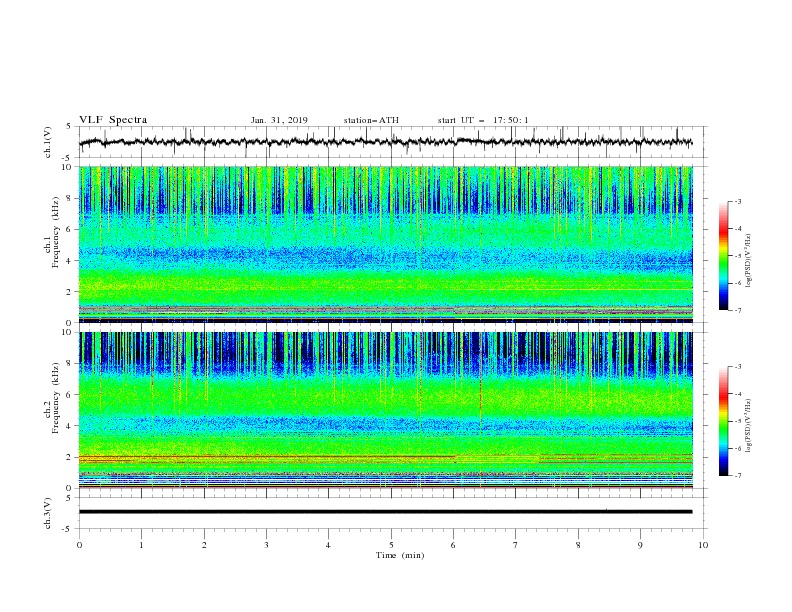Viewport: 792px width, 612px height.
Task: Click the ch.1 voltage waveform trace
Action: click(x=385, y=142)
